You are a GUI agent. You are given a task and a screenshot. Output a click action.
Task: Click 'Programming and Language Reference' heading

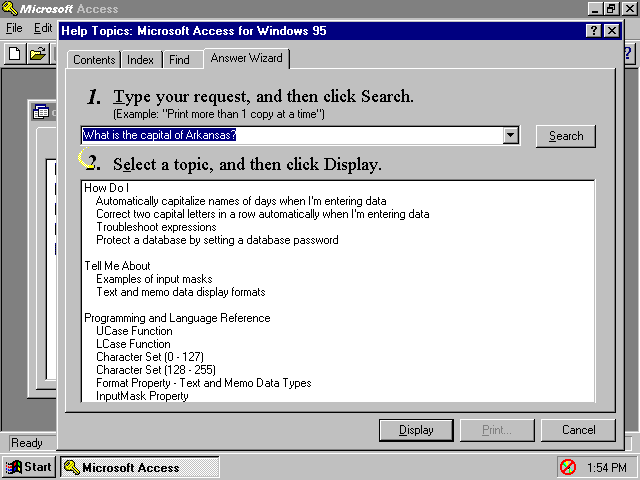point(177,318)
